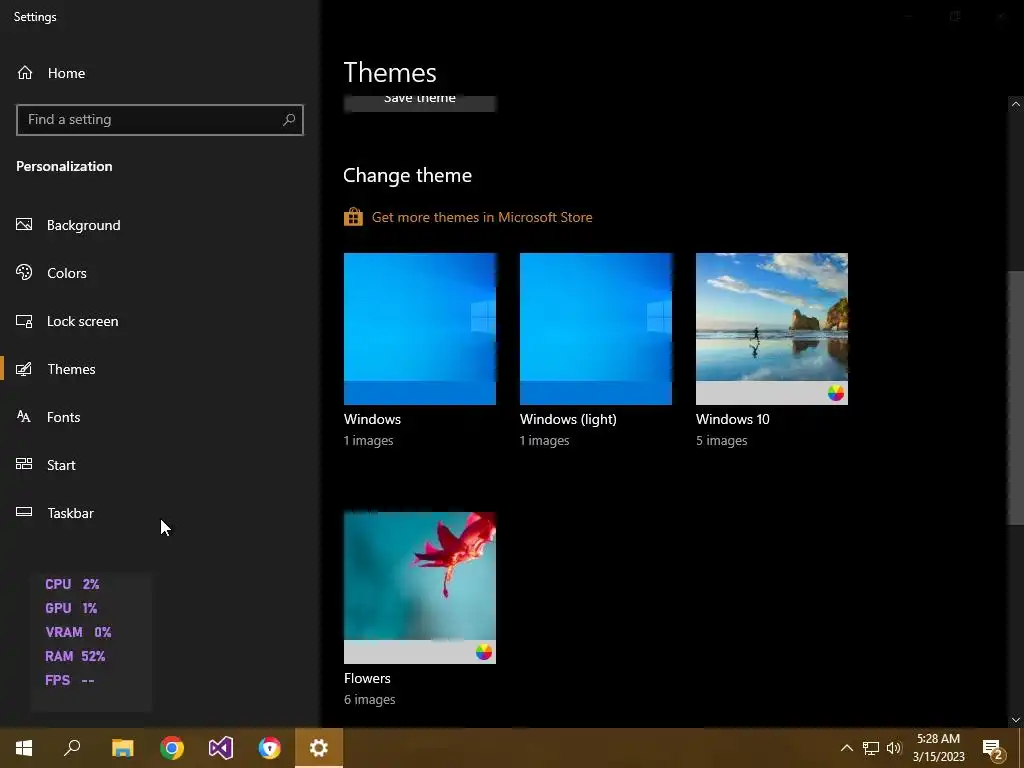
Task: Click in the Find a setting box
Action: tap(159, 120)
